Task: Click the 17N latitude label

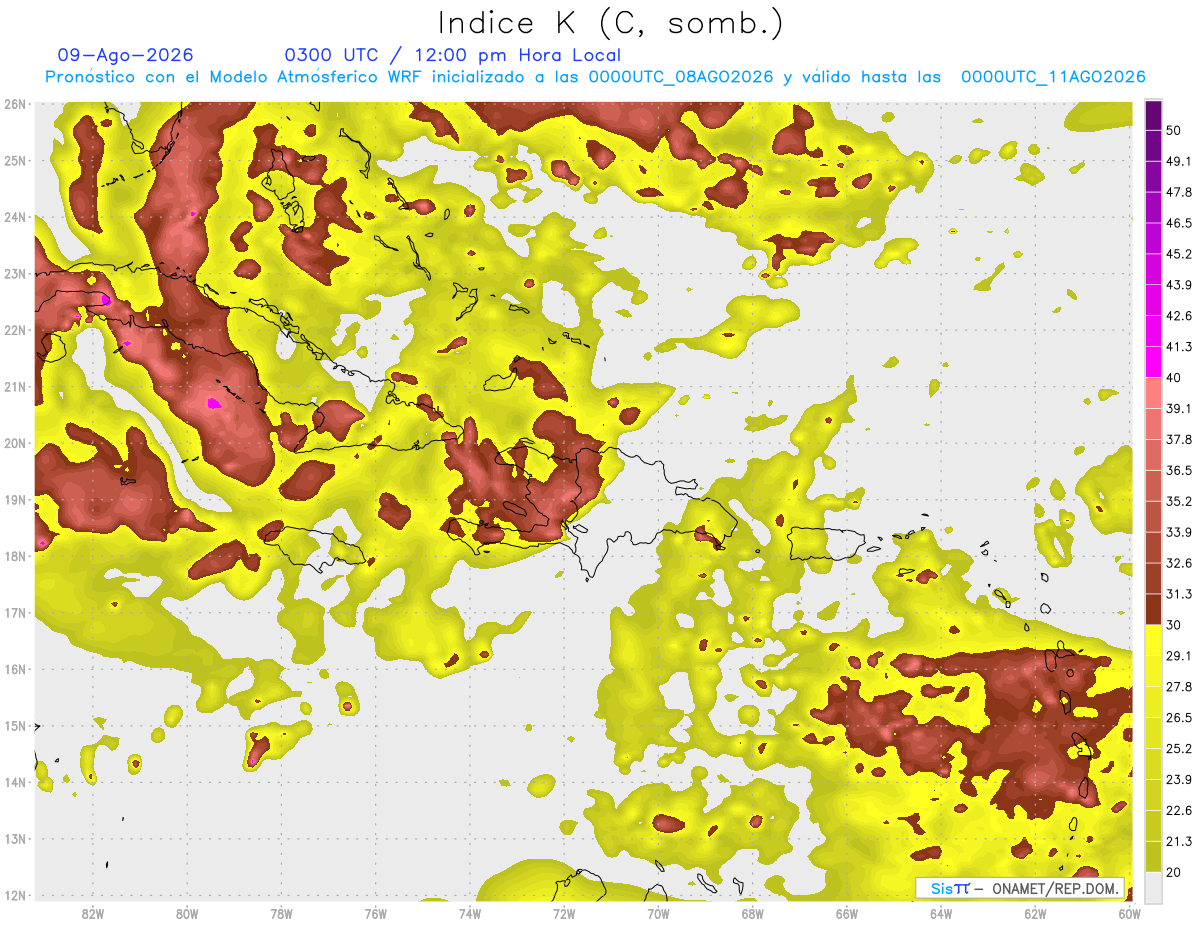Action: click(15, 613)
